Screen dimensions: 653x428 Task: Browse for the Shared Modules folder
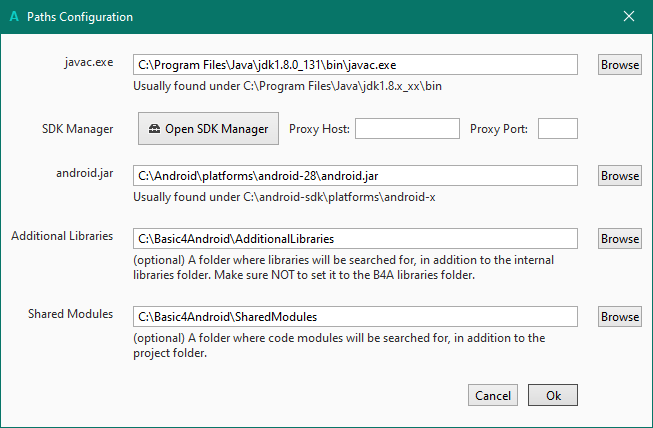point(620,317)
